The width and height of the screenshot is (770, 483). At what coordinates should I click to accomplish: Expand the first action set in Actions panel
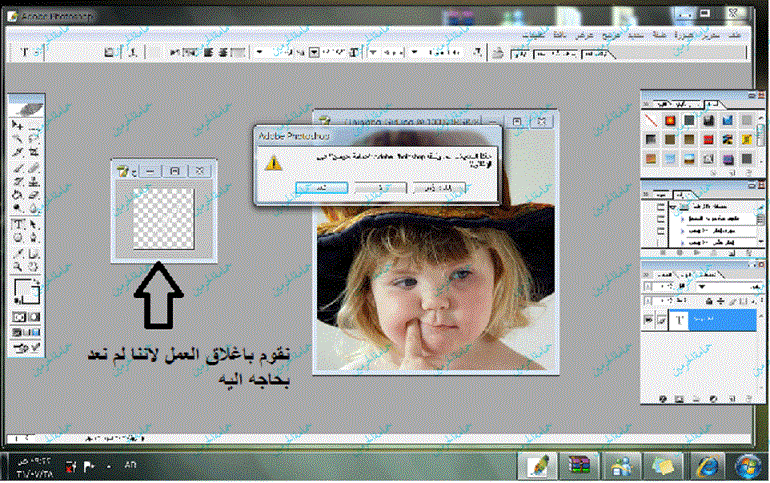coord(673,205)
